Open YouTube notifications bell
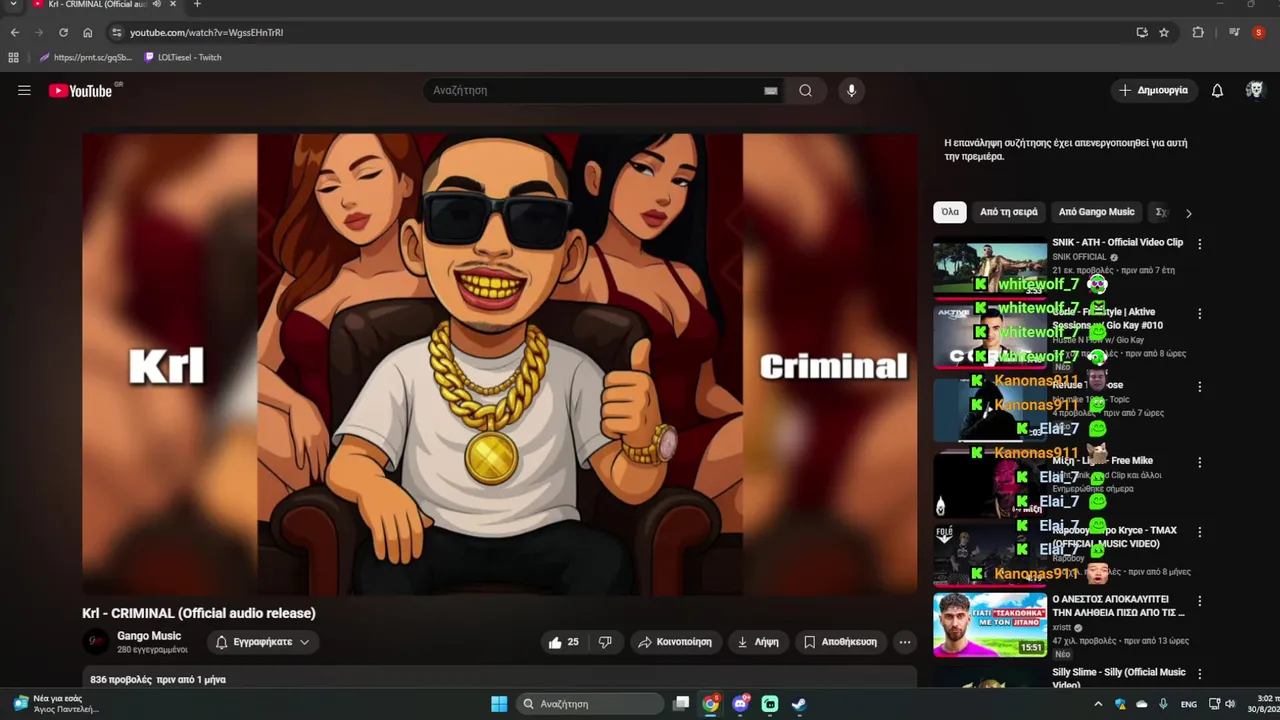Image resolution: width=1280 pixels, height=720 pixels. coord(1217,90)
